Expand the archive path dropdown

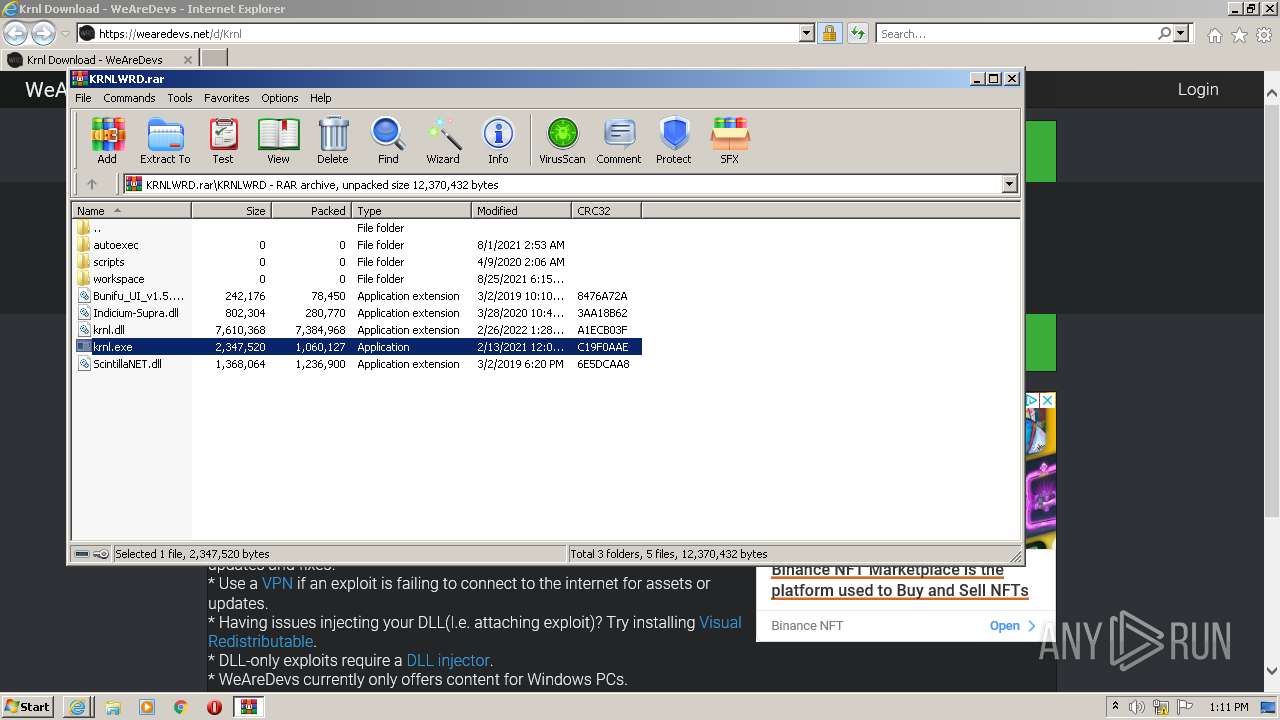click(x=1009, y=184)
